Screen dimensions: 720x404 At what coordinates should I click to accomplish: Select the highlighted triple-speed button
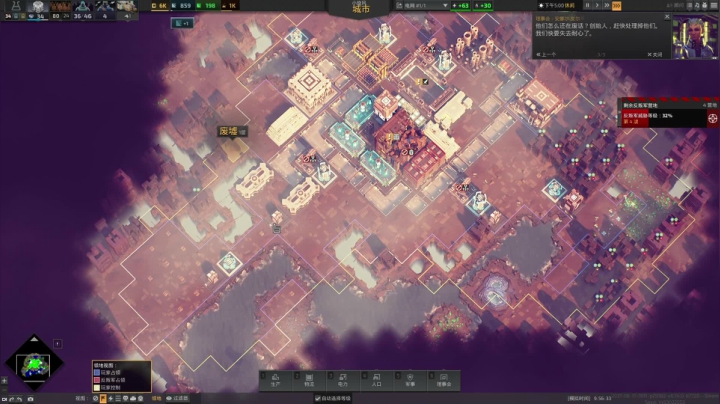617,6
